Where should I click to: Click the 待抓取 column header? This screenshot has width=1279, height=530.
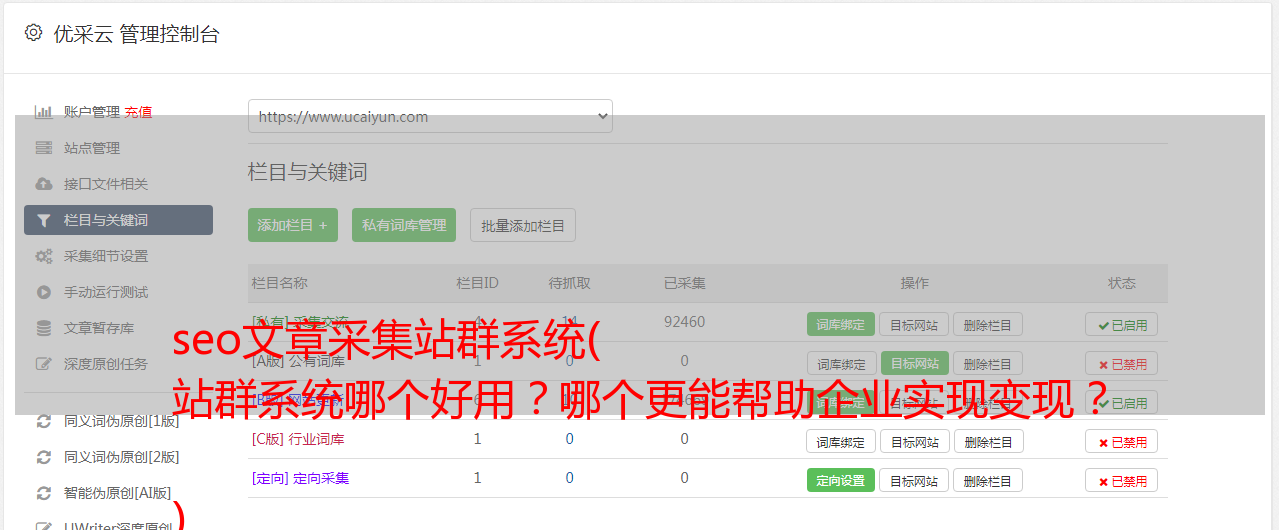[x=569, y=283]
